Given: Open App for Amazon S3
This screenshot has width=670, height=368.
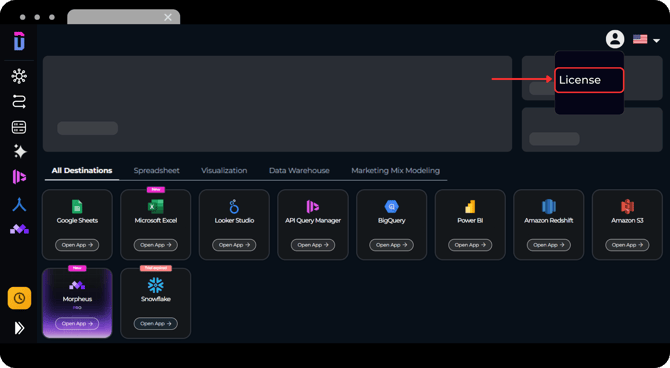Looking at the screenshot, I should point(627,245).
